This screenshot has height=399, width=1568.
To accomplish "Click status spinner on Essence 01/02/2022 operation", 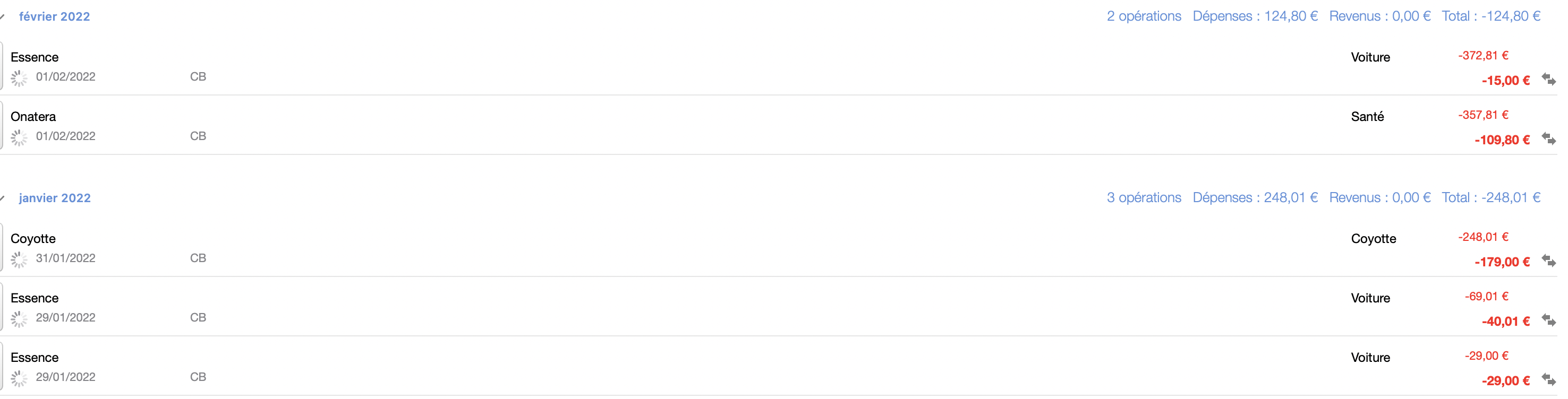I will (x=19, y=79).
